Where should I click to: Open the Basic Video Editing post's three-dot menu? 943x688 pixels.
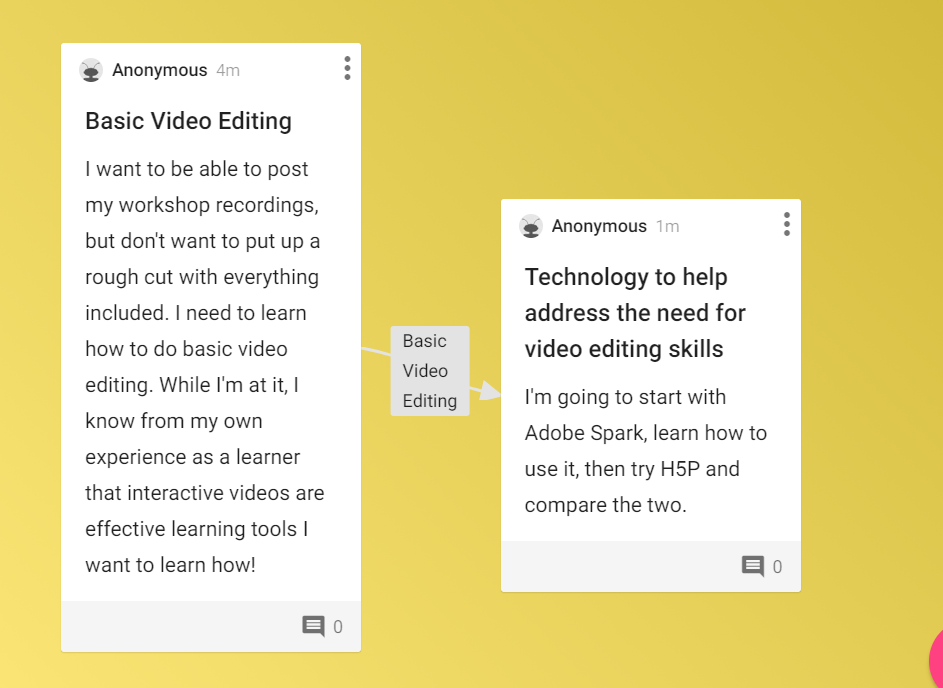pyautogui.click(x=347, y=69)
